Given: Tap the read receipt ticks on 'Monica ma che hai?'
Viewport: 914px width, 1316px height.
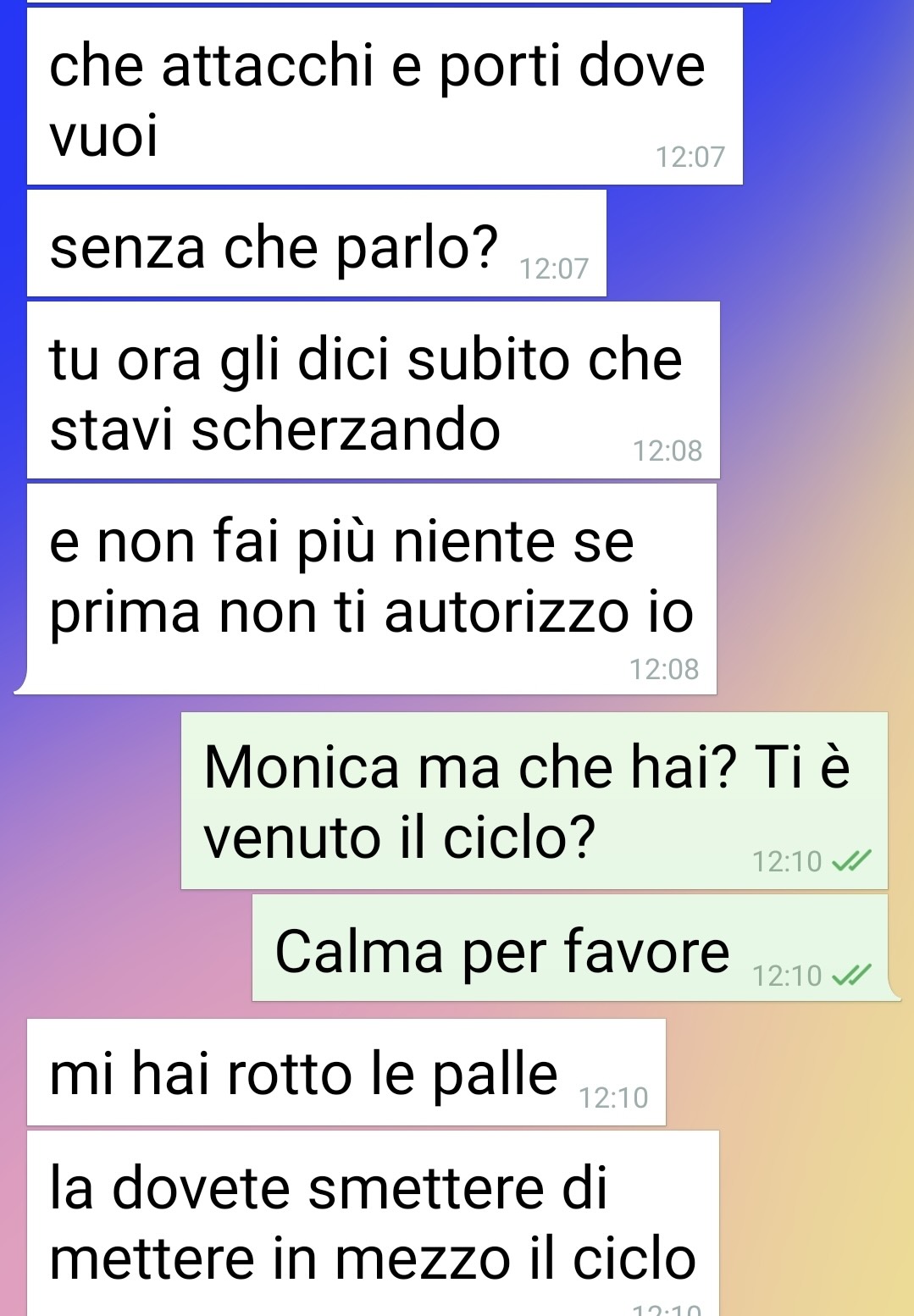Looking at the screenshot, I should coord(850,862).
